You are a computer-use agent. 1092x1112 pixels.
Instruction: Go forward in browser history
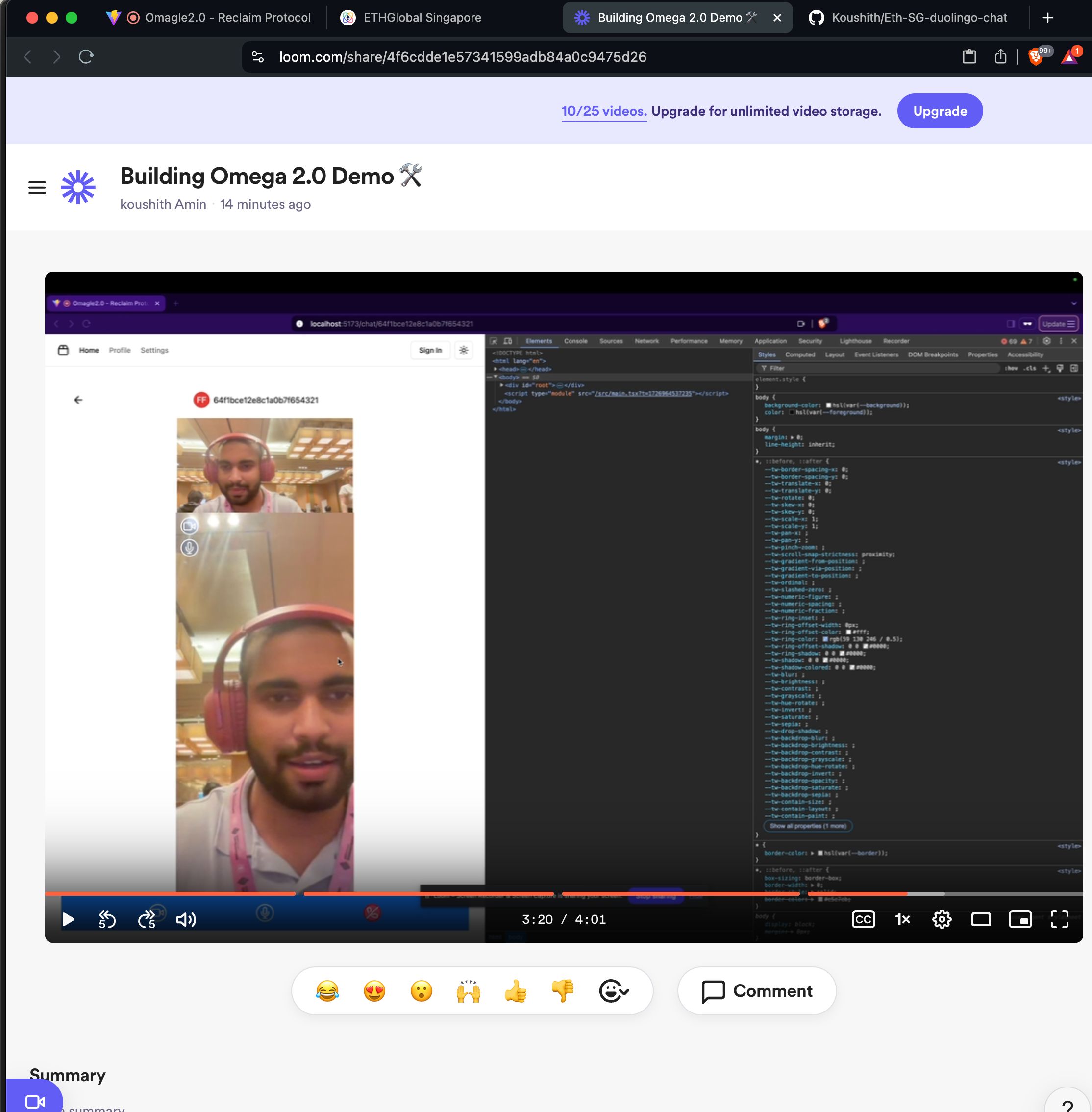point(56,57)
